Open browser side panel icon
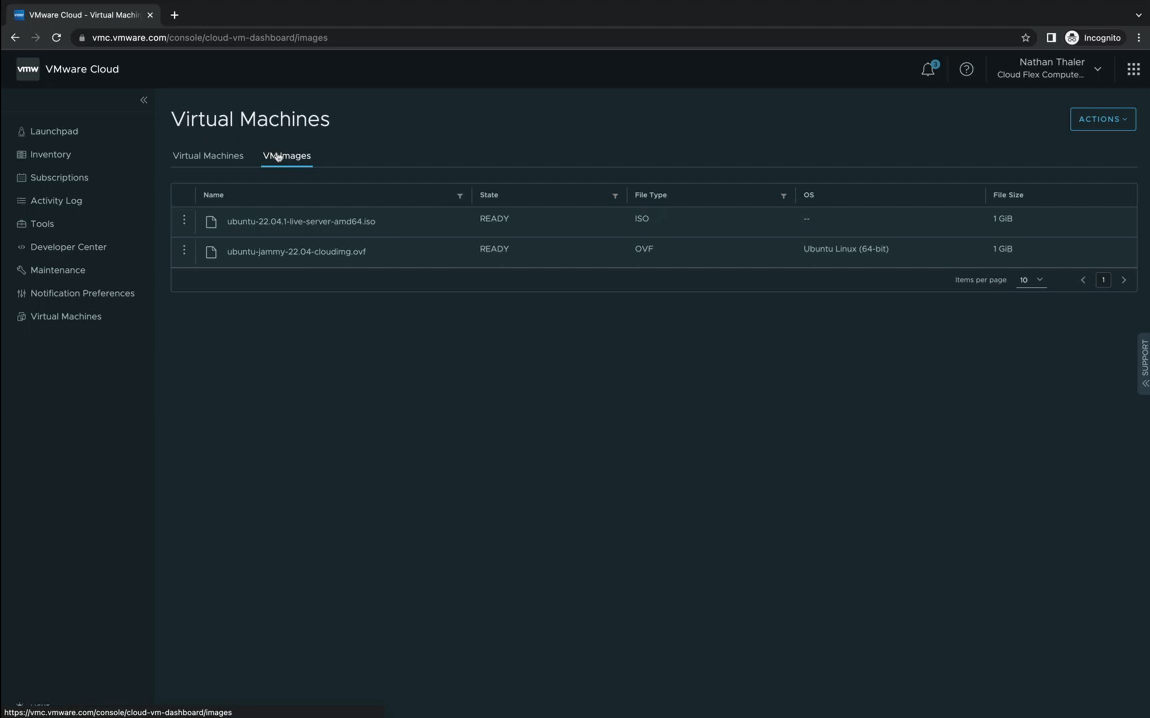This screenshot has height=718, width=1150. click(x=1050, y=37)
